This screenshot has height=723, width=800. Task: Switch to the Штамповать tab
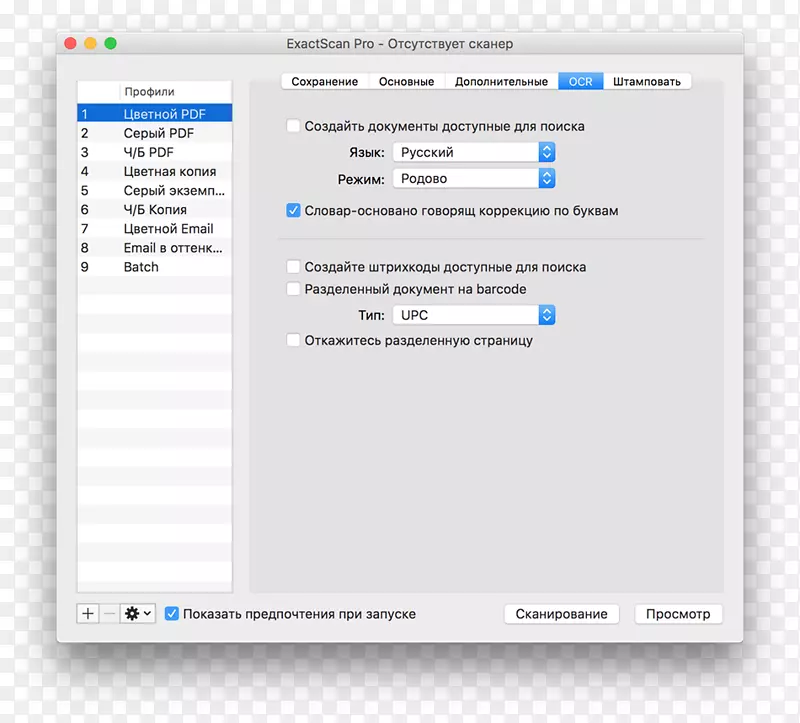647,82
